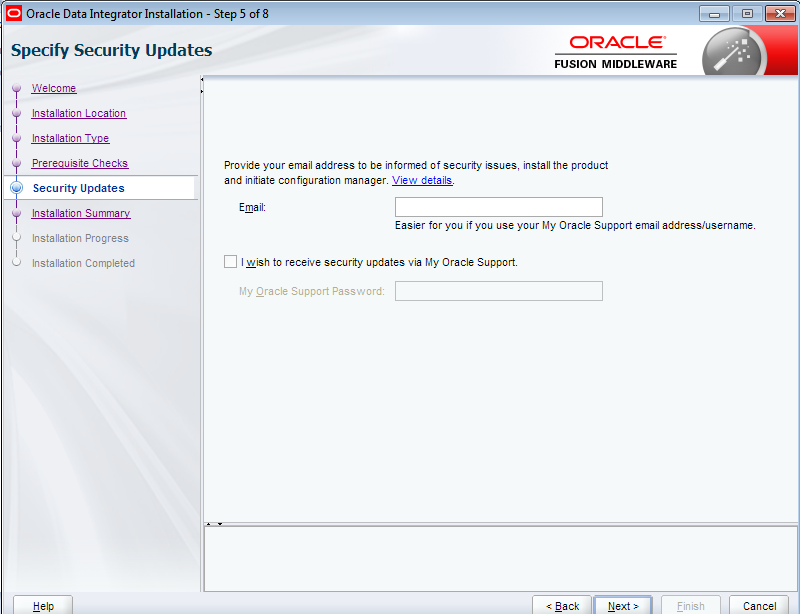Click the Installation Type step bullet
The image size is (800, 614).
point(17,138)
